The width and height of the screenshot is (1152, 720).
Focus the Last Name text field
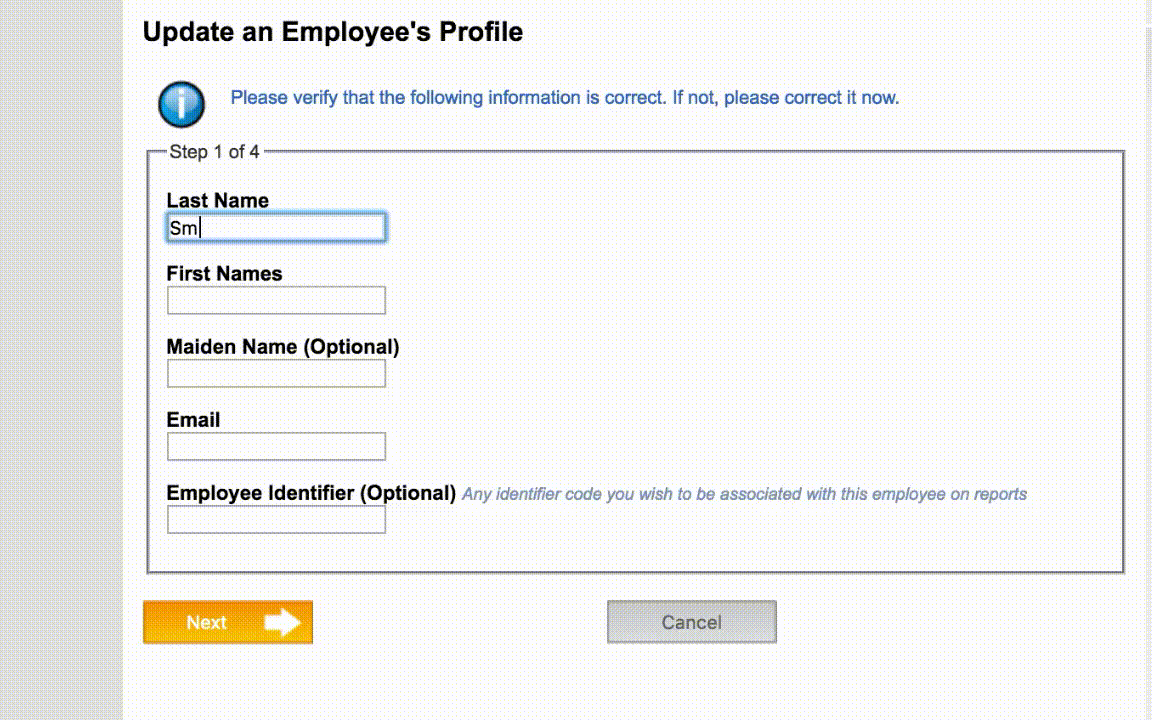276,227
